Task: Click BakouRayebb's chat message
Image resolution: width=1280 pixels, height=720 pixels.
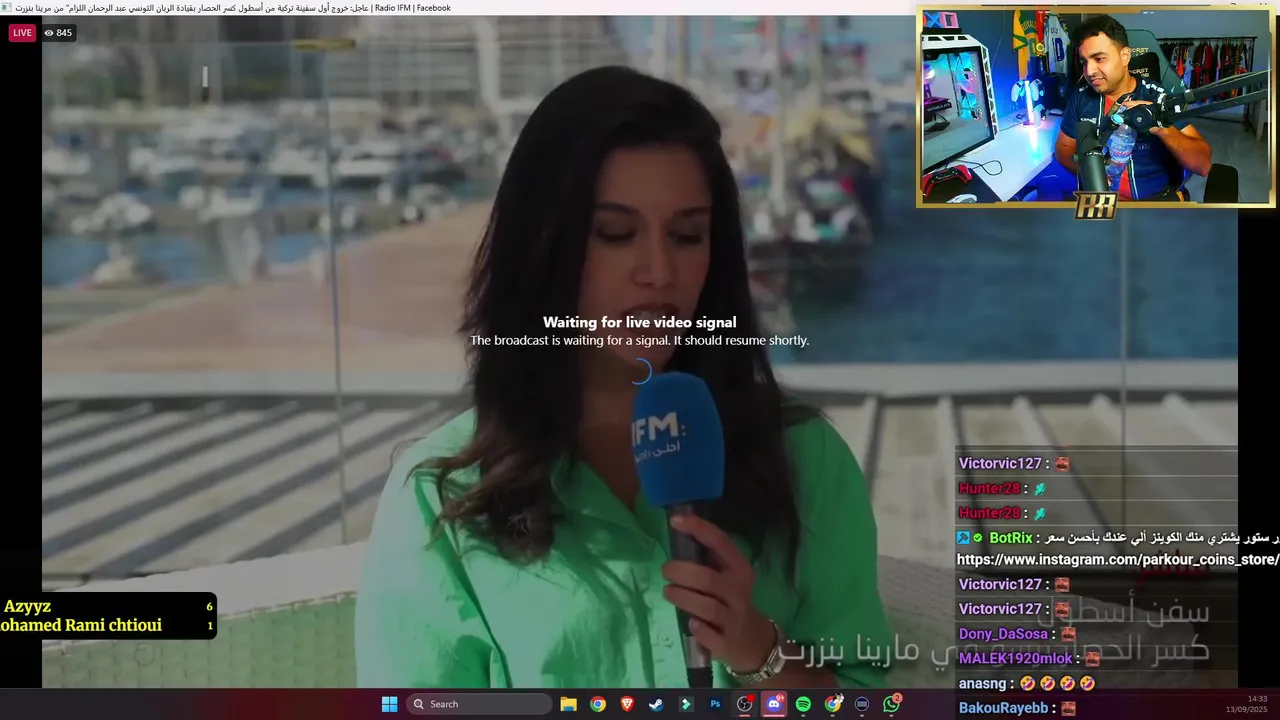Action: (x=1017, y=708)
